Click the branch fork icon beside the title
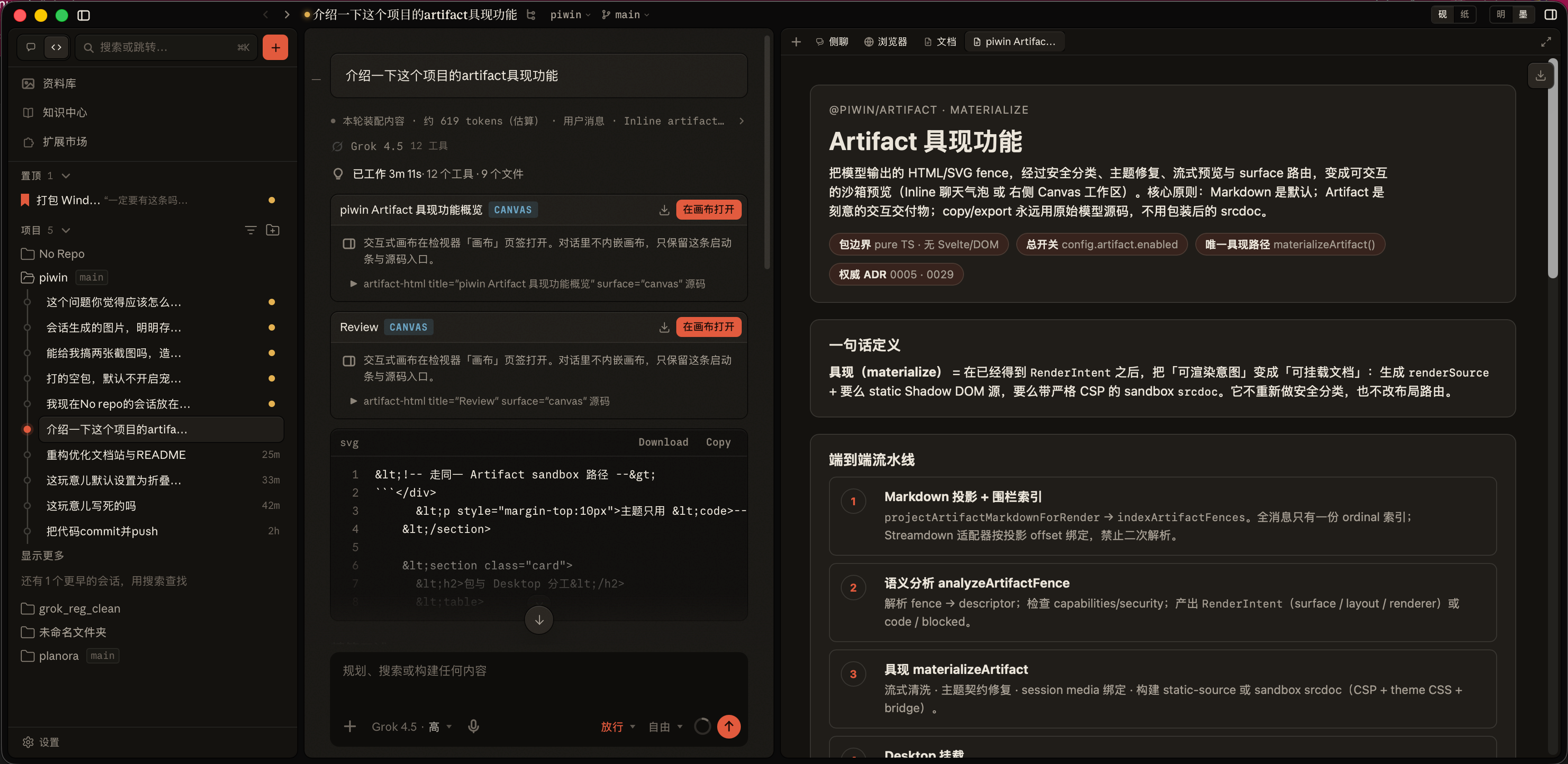 point(531,15)
